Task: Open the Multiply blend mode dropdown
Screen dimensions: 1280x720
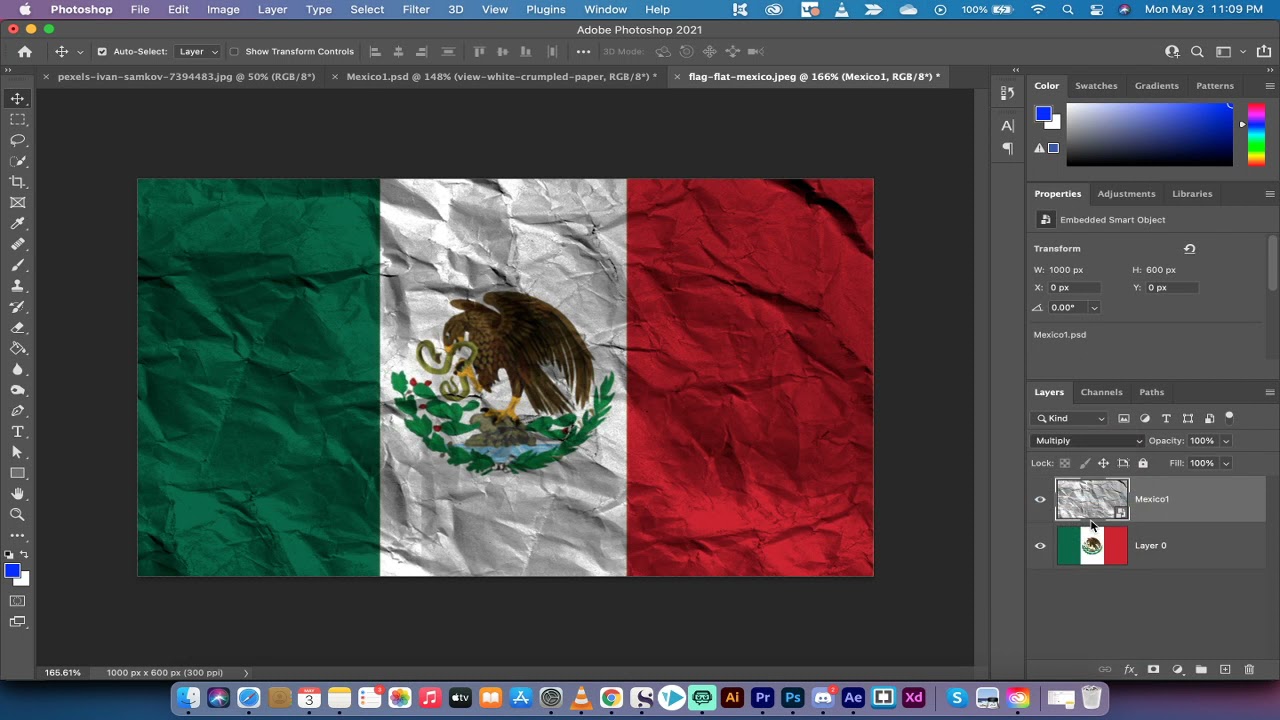Action: tap(1088, 441)
